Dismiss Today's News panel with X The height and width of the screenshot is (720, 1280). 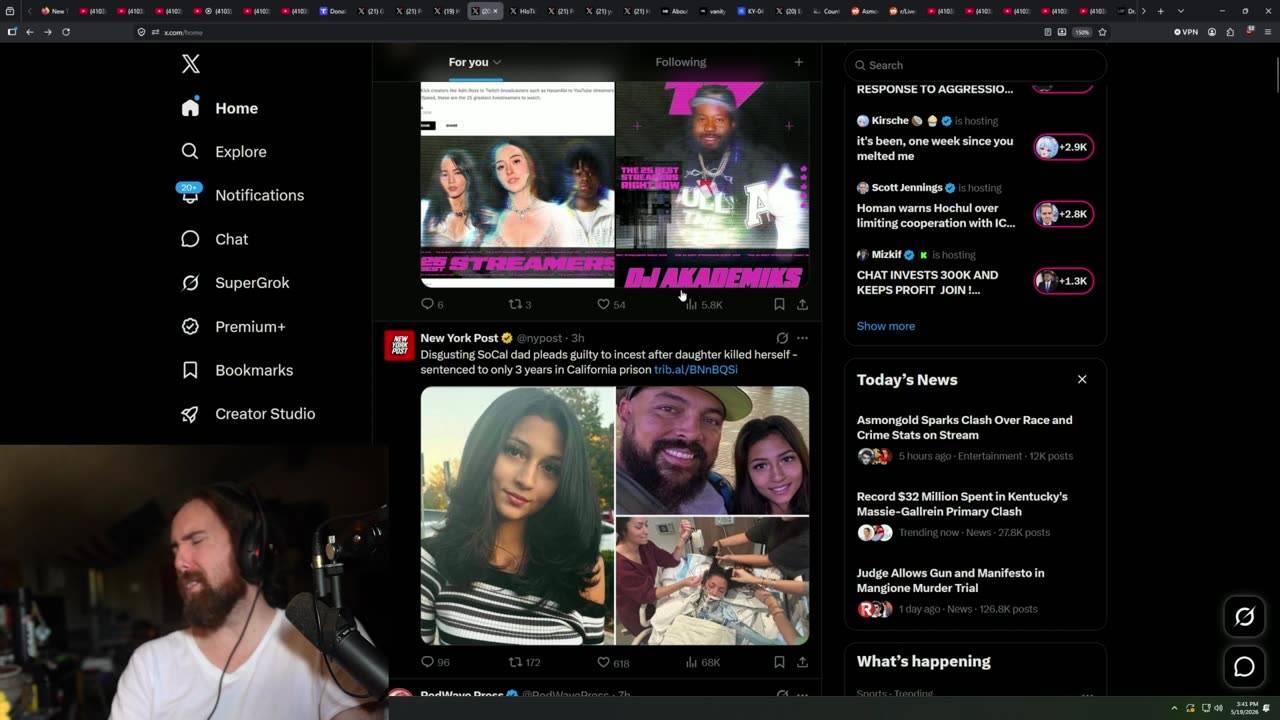[1082, 379]
